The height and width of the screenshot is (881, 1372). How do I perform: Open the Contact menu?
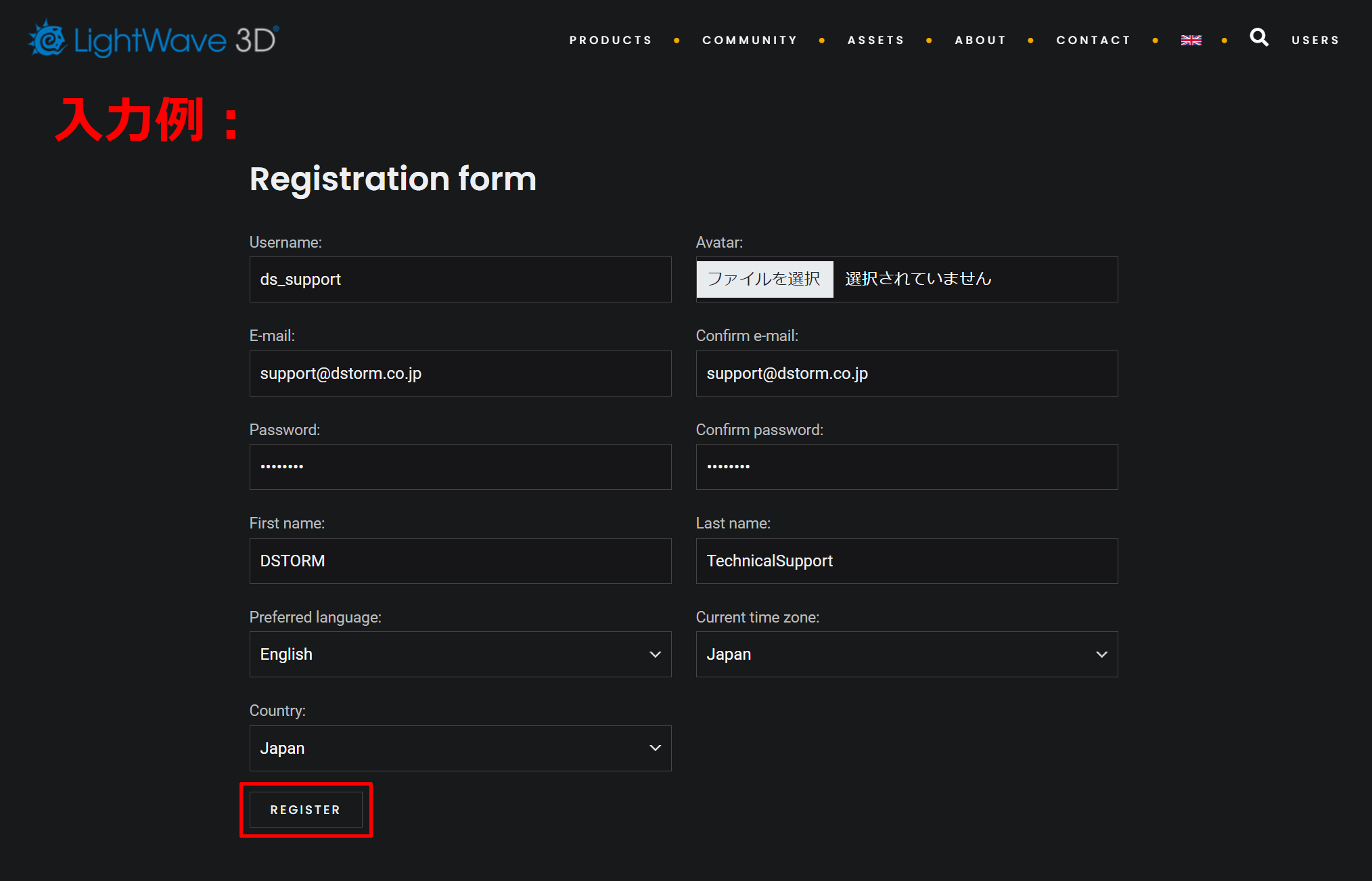point(1093,41)
